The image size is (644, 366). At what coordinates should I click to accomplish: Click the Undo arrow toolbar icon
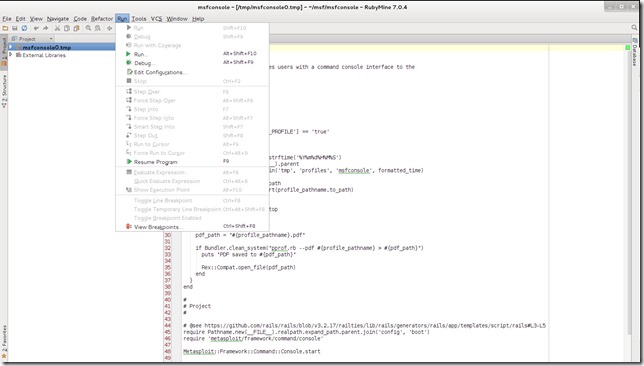(36, 28)
